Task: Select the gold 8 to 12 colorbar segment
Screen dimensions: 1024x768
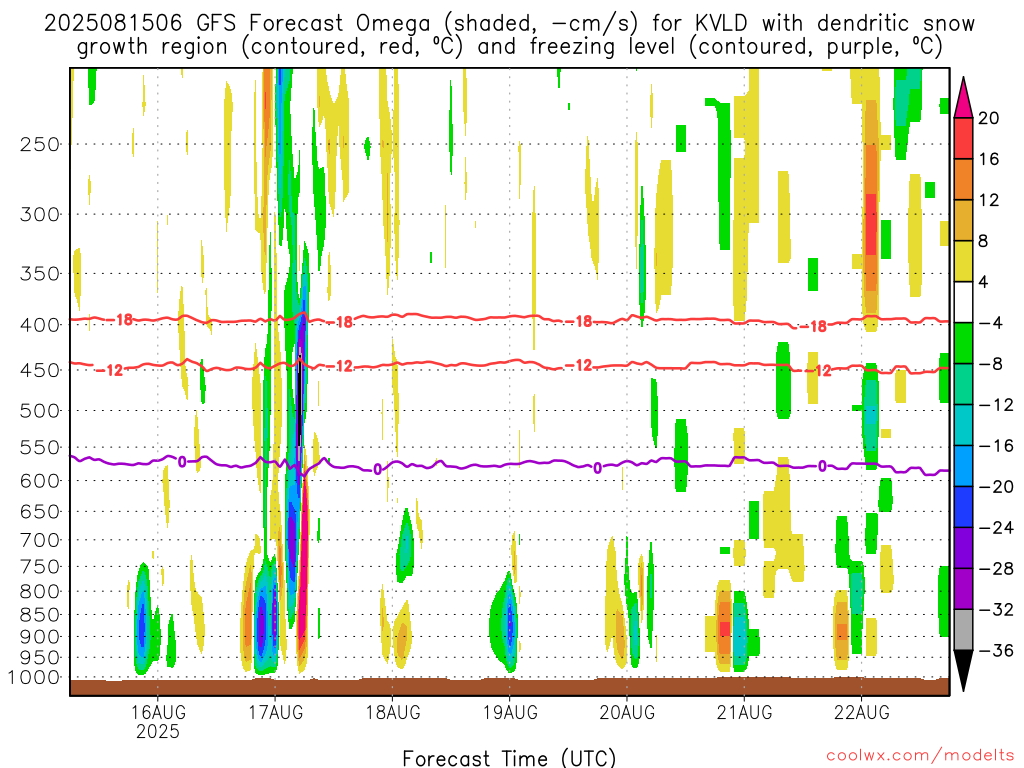Action: (x=963, y=221)
